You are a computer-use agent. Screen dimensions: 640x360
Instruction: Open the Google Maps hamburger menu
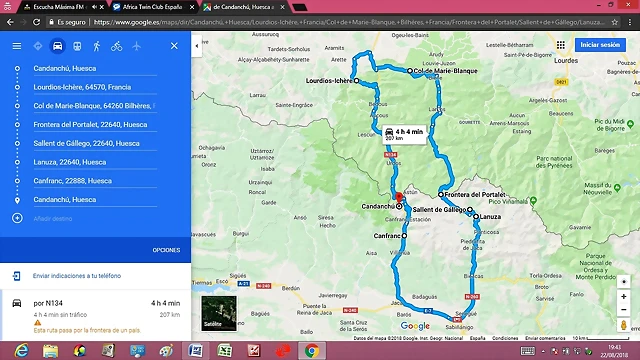click(17, 46)
